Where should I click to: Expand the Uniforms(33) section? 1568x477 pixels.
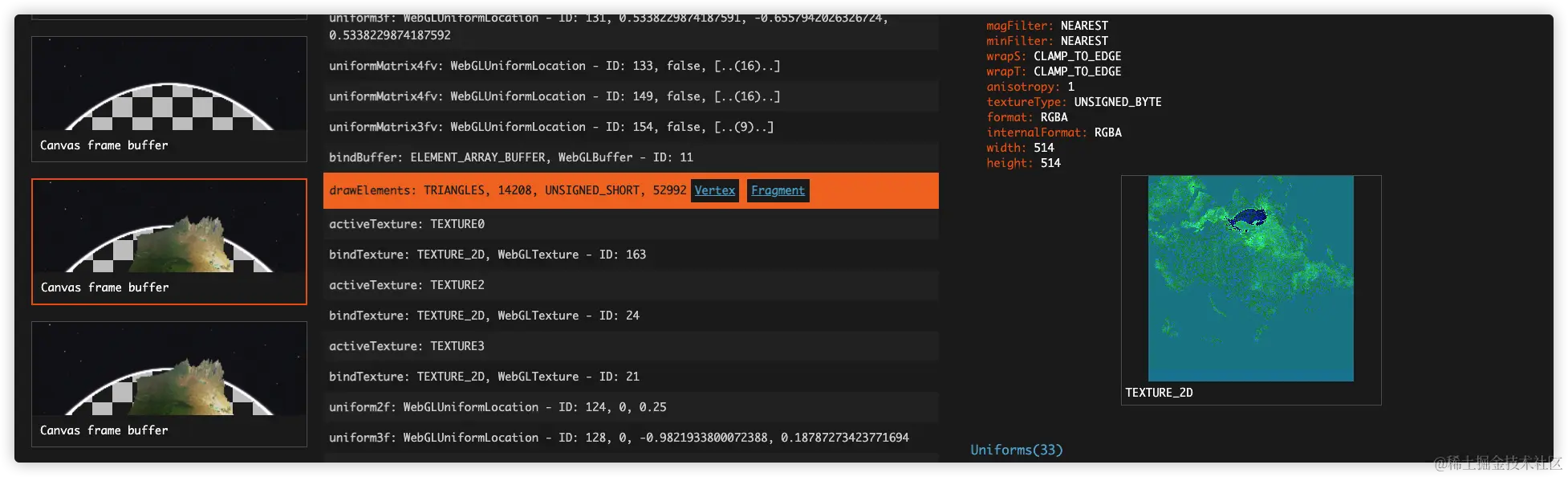pyautogui.click(x=1016, y=450)
